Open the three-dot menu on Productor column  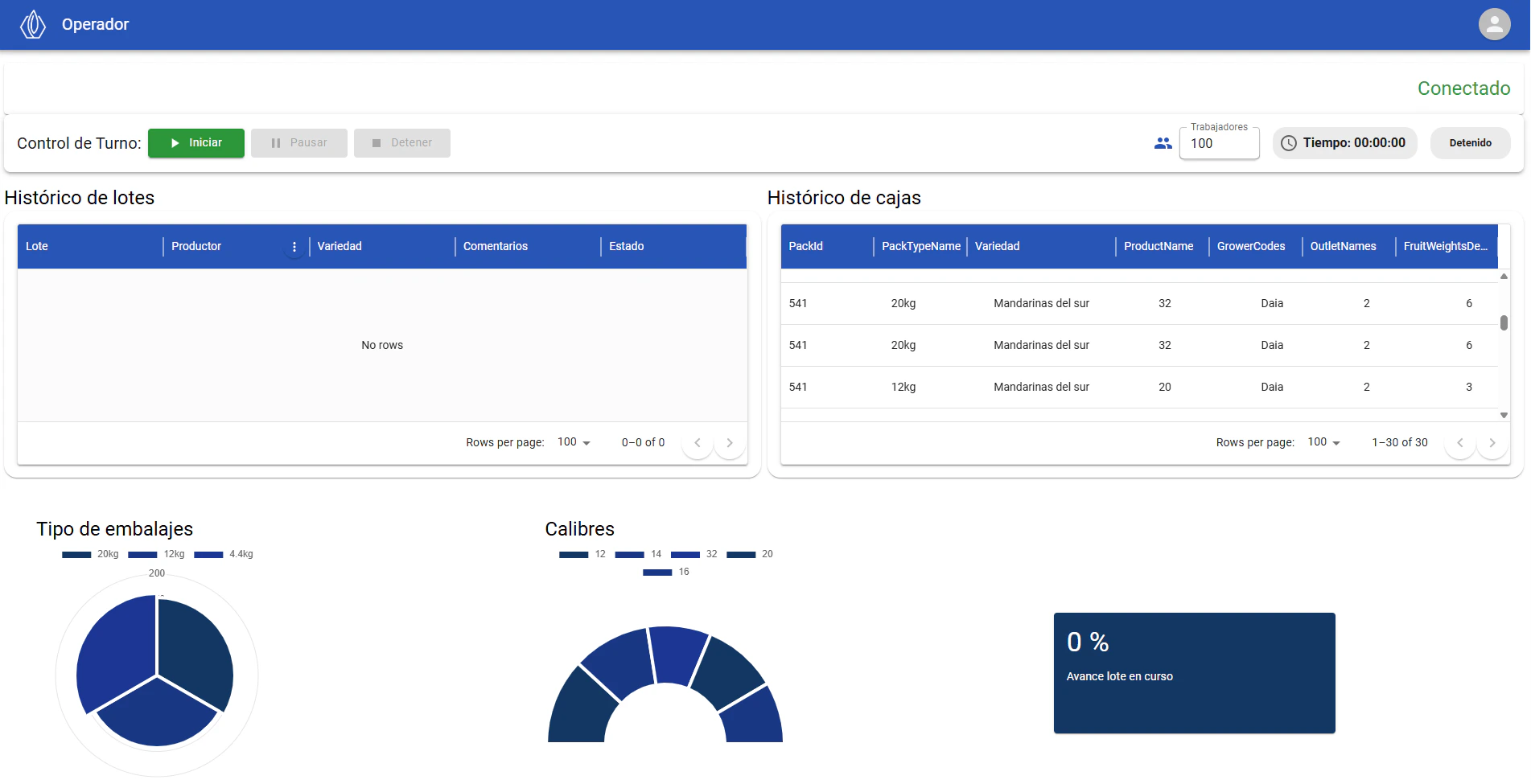(x=294, y=246)
